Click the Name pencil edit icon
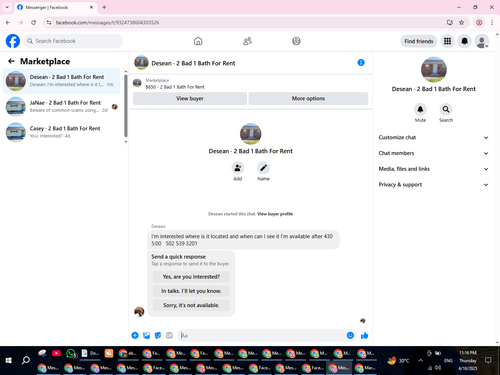This screenshot has height=375, width=500. 263,168
